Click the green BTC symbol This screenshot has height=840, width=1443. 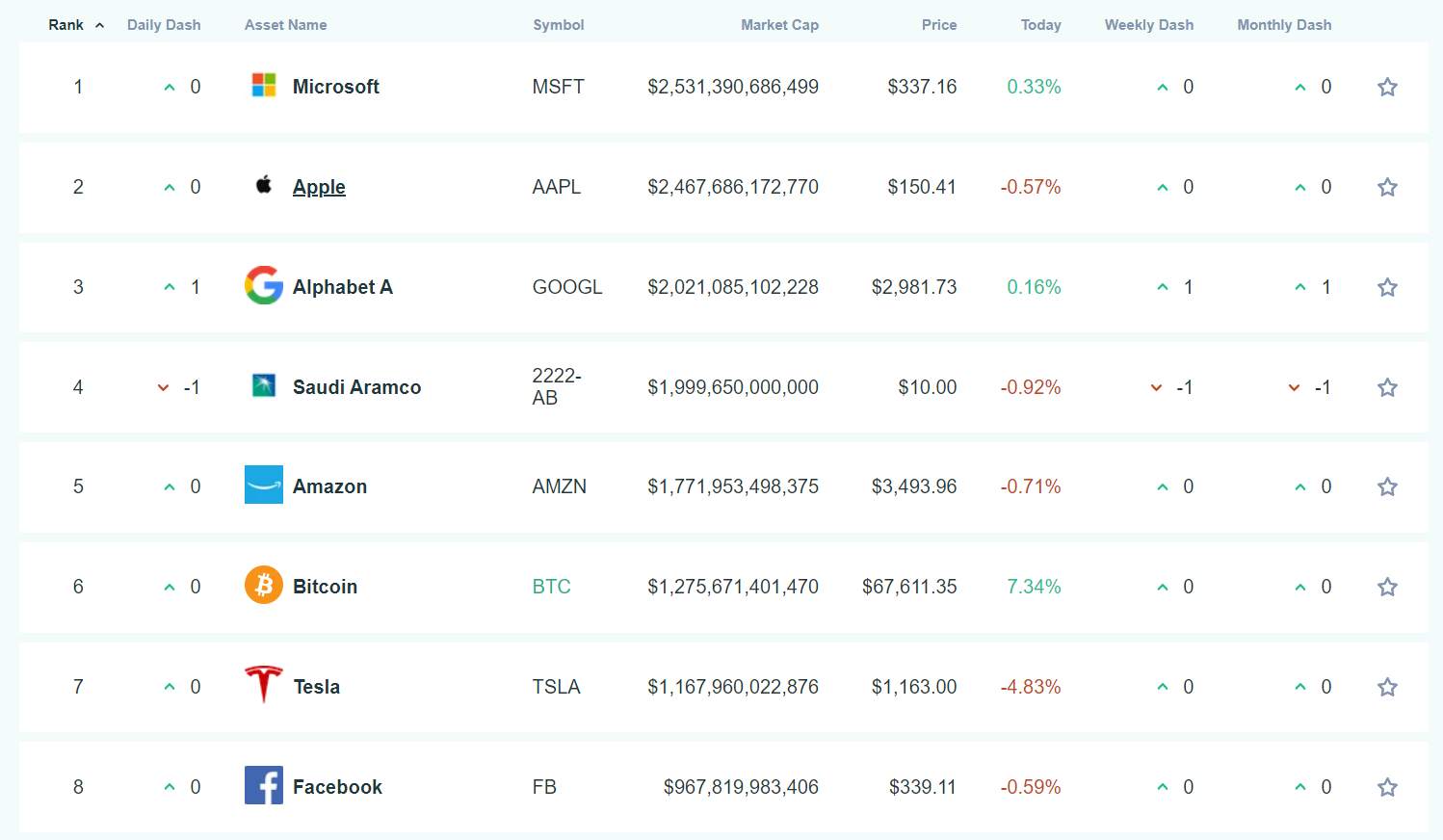pyautogui.click(x=552, y=587)
